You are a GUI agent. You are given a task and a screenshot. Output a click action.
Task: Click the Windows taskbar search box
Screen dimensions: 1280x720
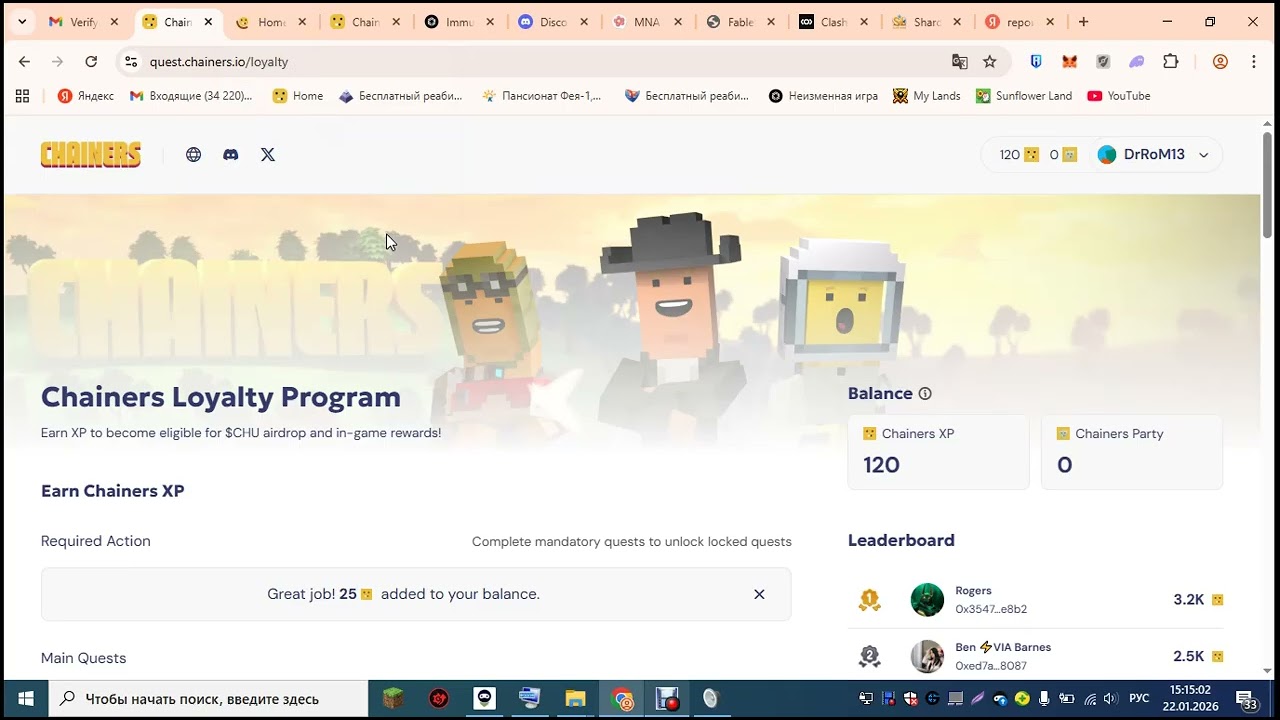(x=208, y=699)
